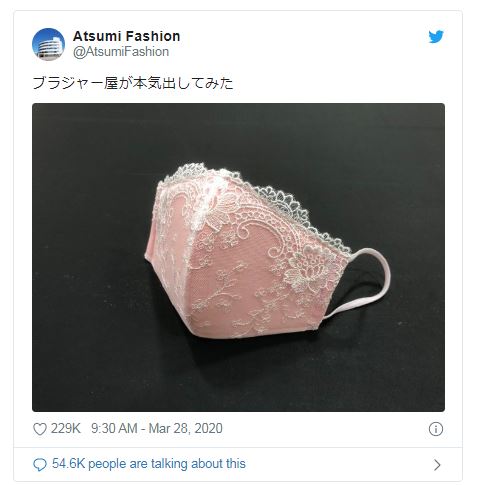Like the tweet with the heart icon
The image size is (479, 485).
(x=40, y=429)
